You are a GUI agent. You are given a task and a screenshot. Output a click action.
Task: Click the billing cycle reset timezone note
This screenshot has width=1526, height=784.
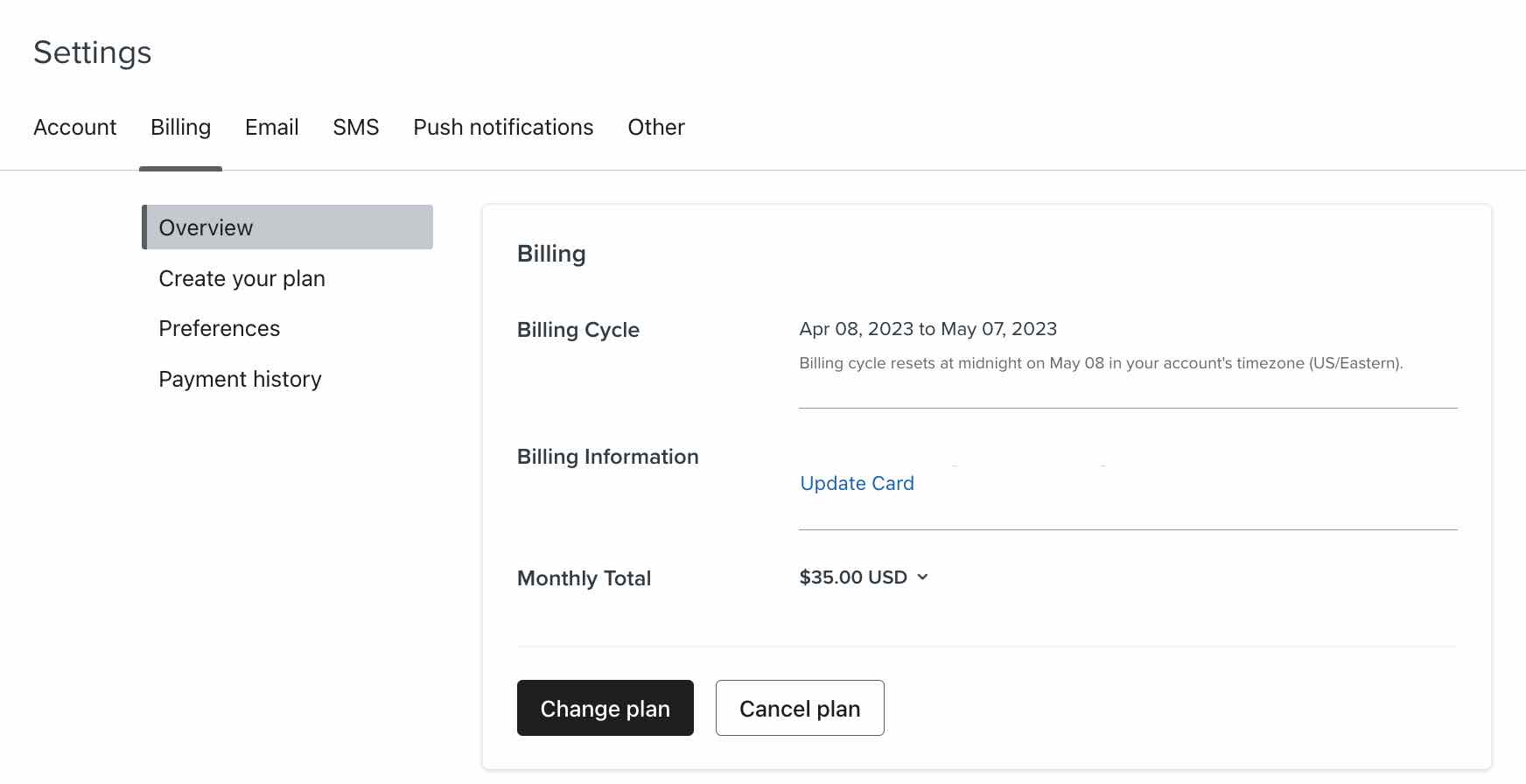pyautogui.click(x=1100, y=363)
